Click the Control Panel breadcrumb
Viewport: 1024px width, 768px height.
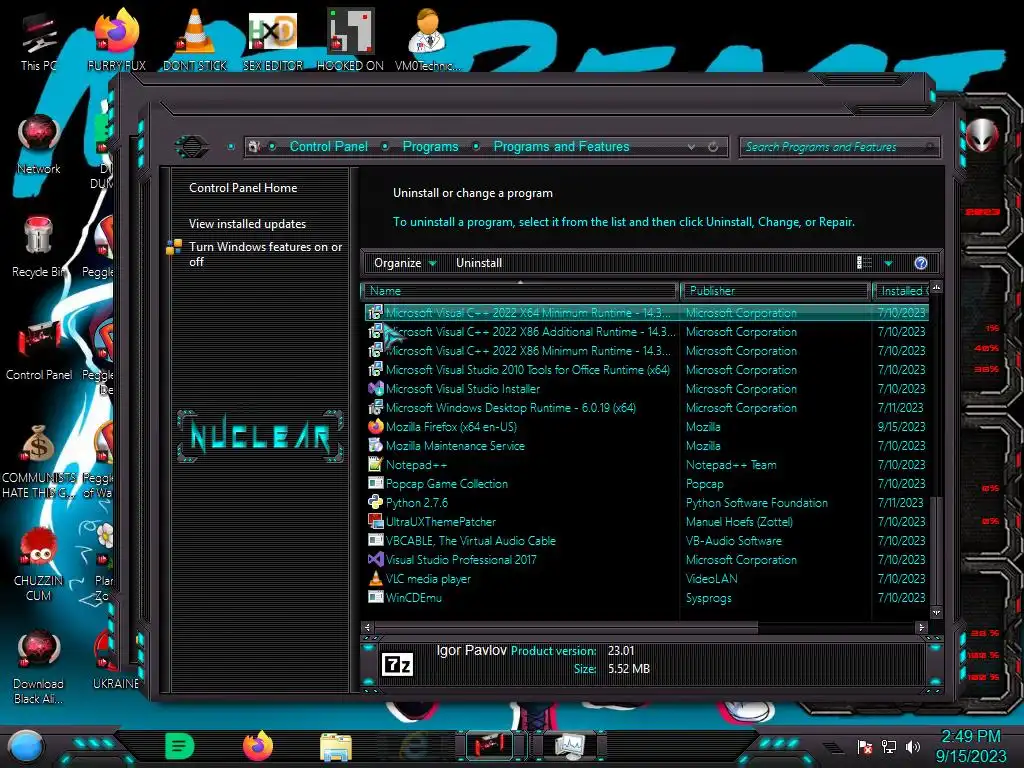tap(328, 146)
